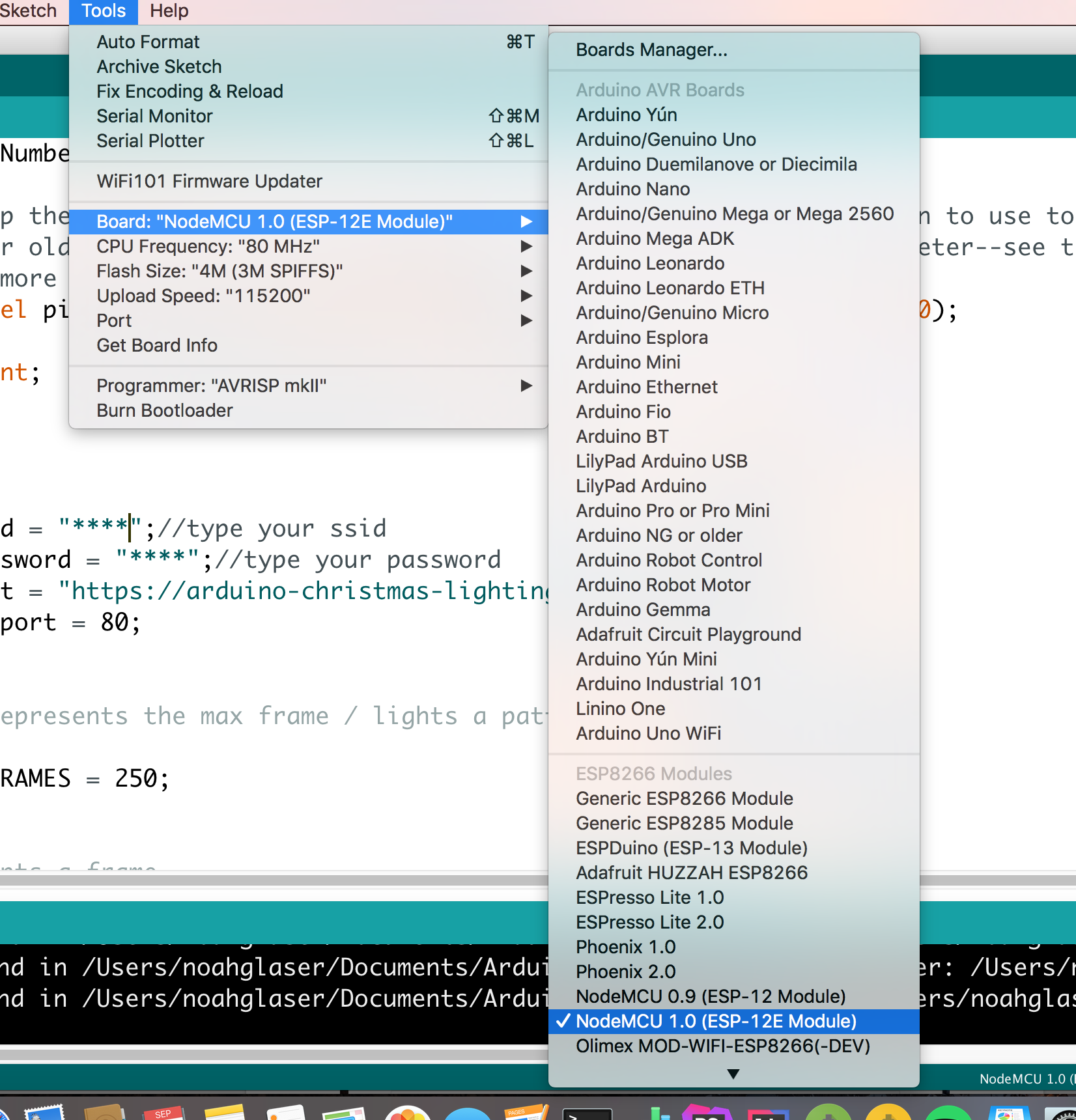Run Auto Format from Tools menu
The height and width of the screenshot is (1120, 1076).
click(x=309, y=42)
